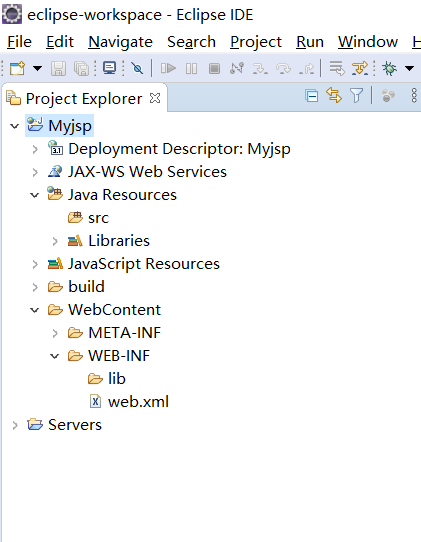Image resolution: width=421 pixels, height=542 pixels.
Task: Select Java Resources item
Action: (x=122, y=195)
